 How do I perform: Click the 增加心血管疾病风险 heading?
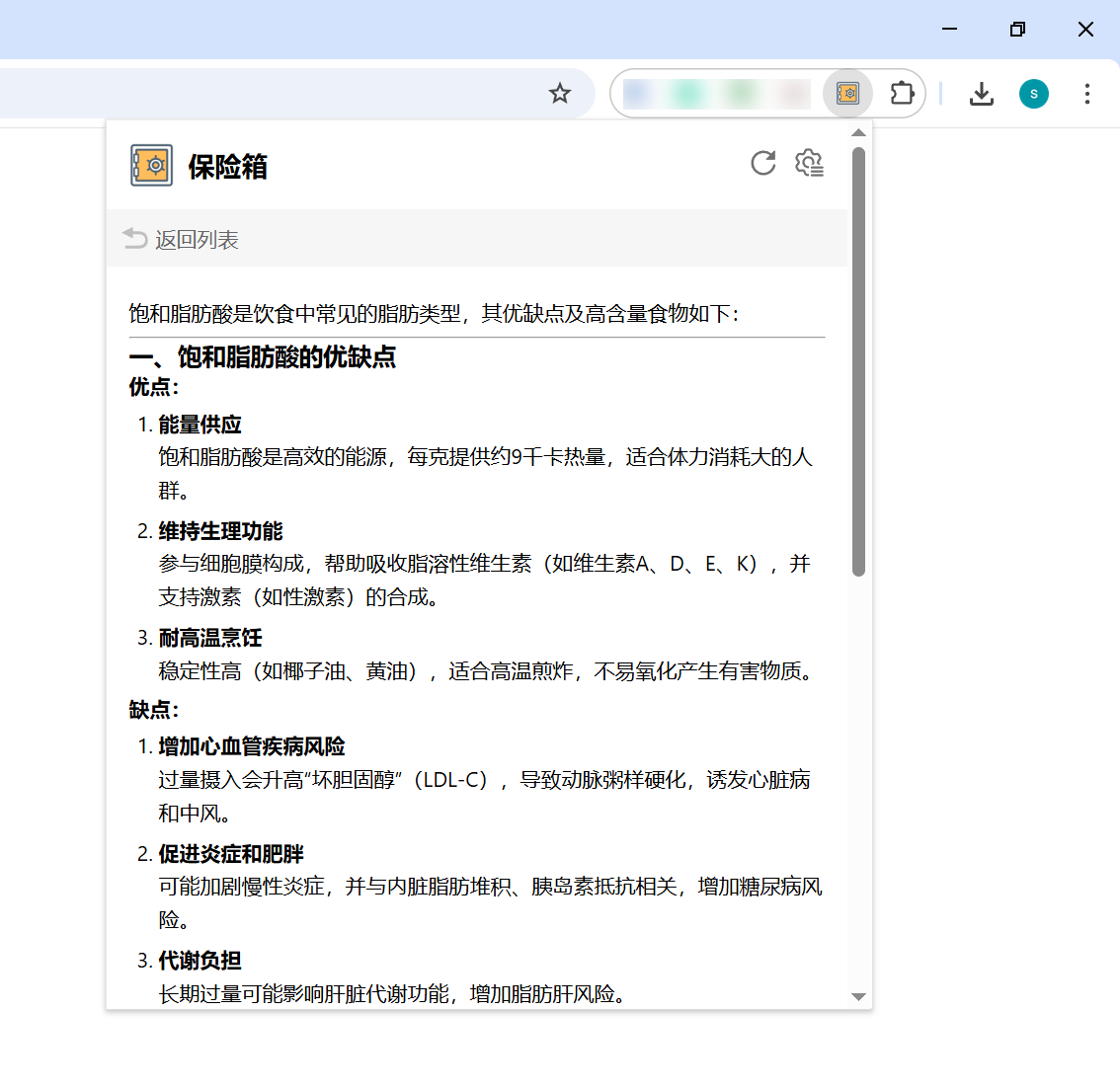point(252,746)
